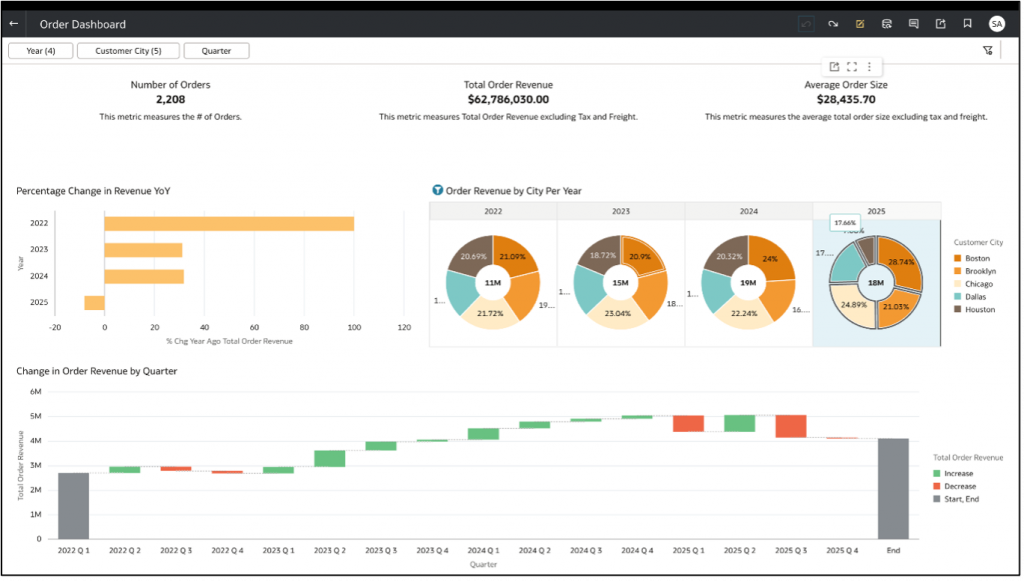Select the gray 2022 Q 1 start bar
The width and height of the screenshot is (1024, 581).
[x=74, y=507]
